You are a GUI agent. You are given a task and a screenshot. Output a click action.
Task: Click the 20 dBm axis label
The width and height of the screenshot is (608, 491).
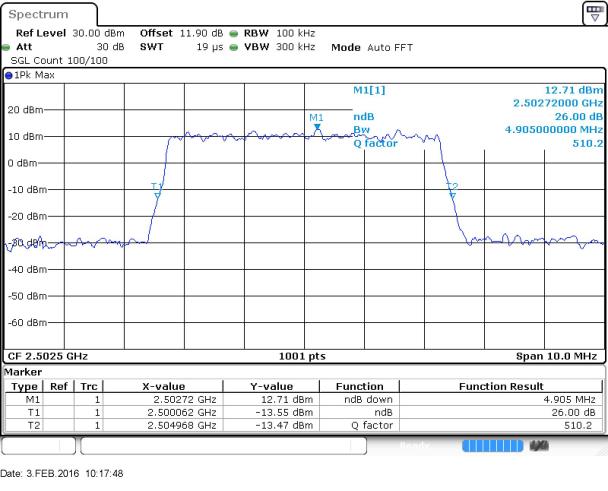click(26, 110)
